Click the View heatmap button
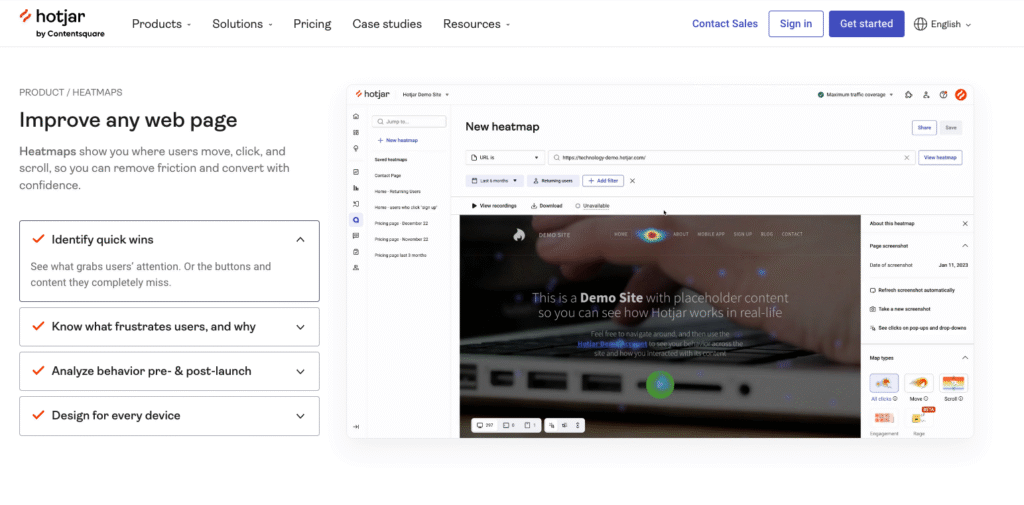 click(940, 157)
